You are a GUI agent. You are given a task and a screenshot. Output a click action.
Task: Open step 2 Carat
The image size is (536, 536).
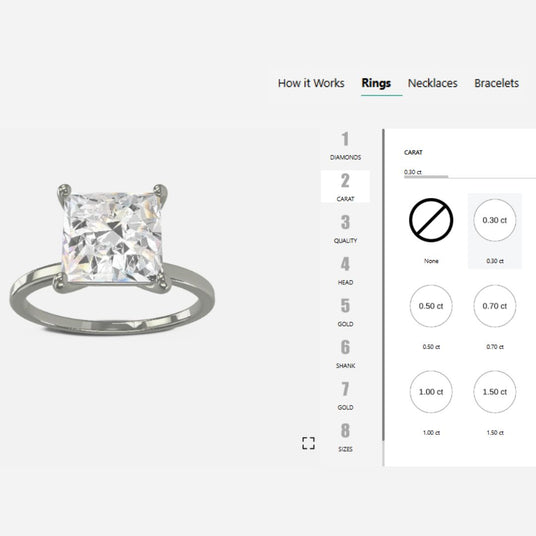(x=345, y=187)
